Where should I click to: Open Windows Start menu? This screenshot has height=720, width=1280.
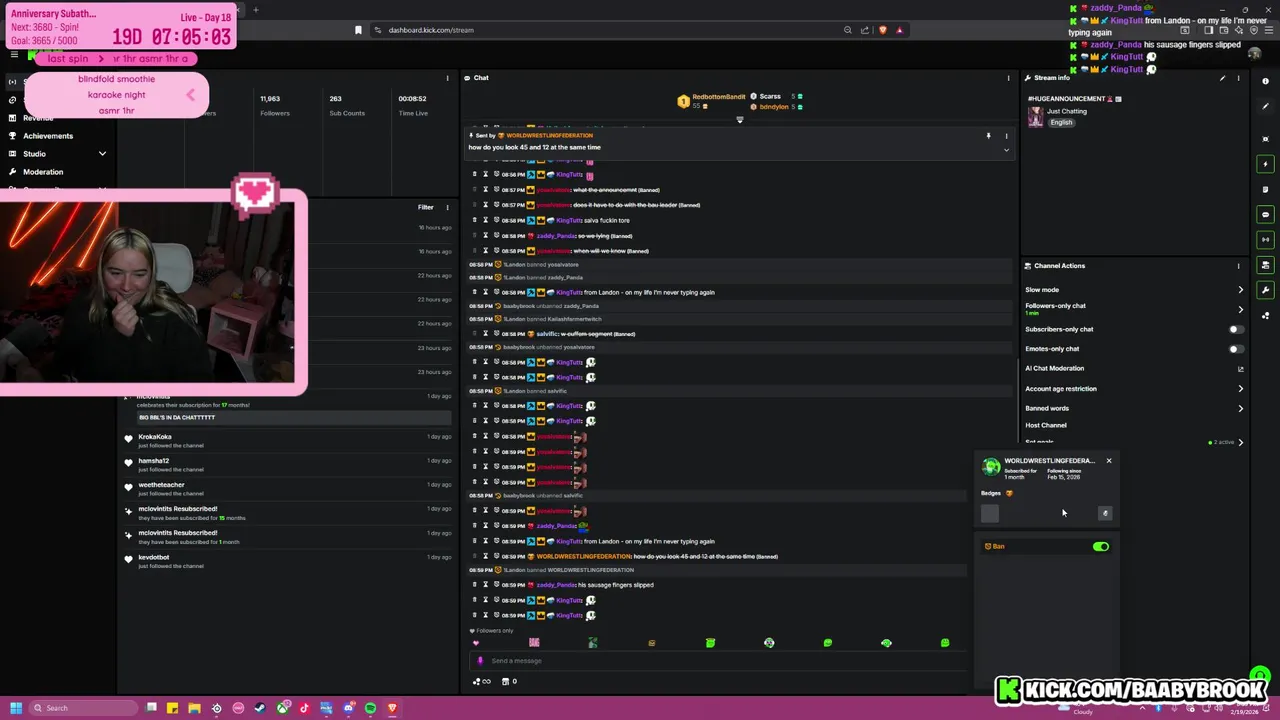coord(16,708)
